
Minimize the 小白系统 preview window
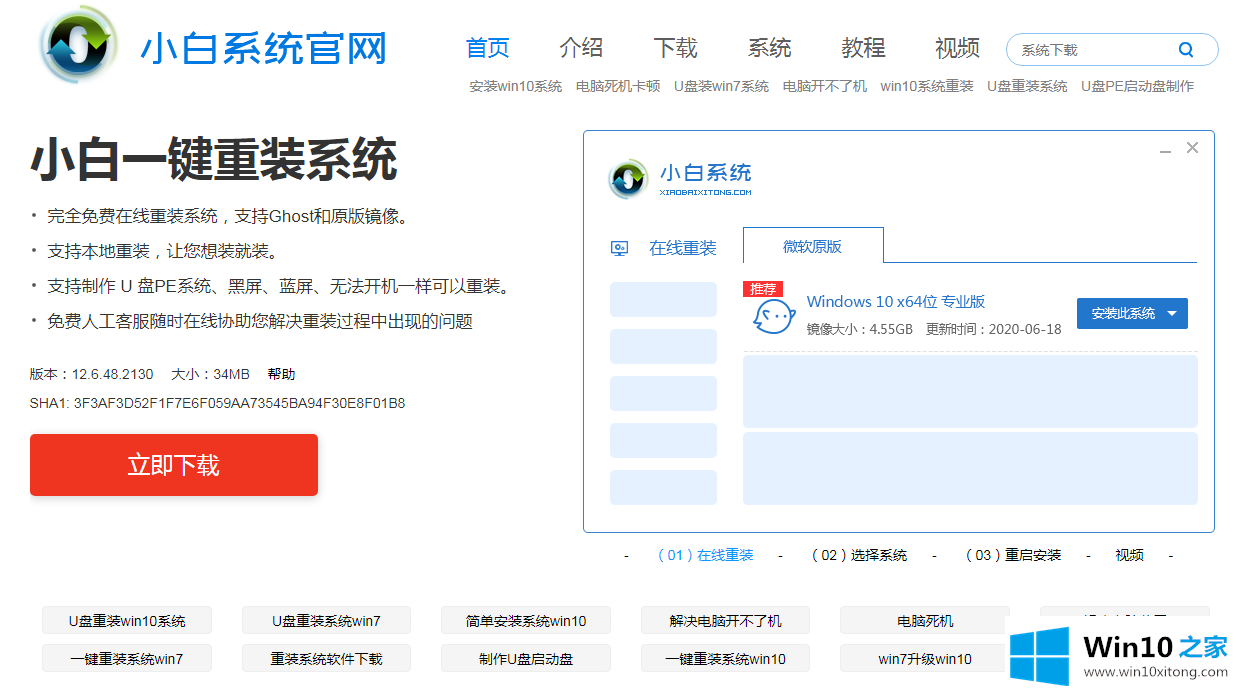click(1165, 150)
